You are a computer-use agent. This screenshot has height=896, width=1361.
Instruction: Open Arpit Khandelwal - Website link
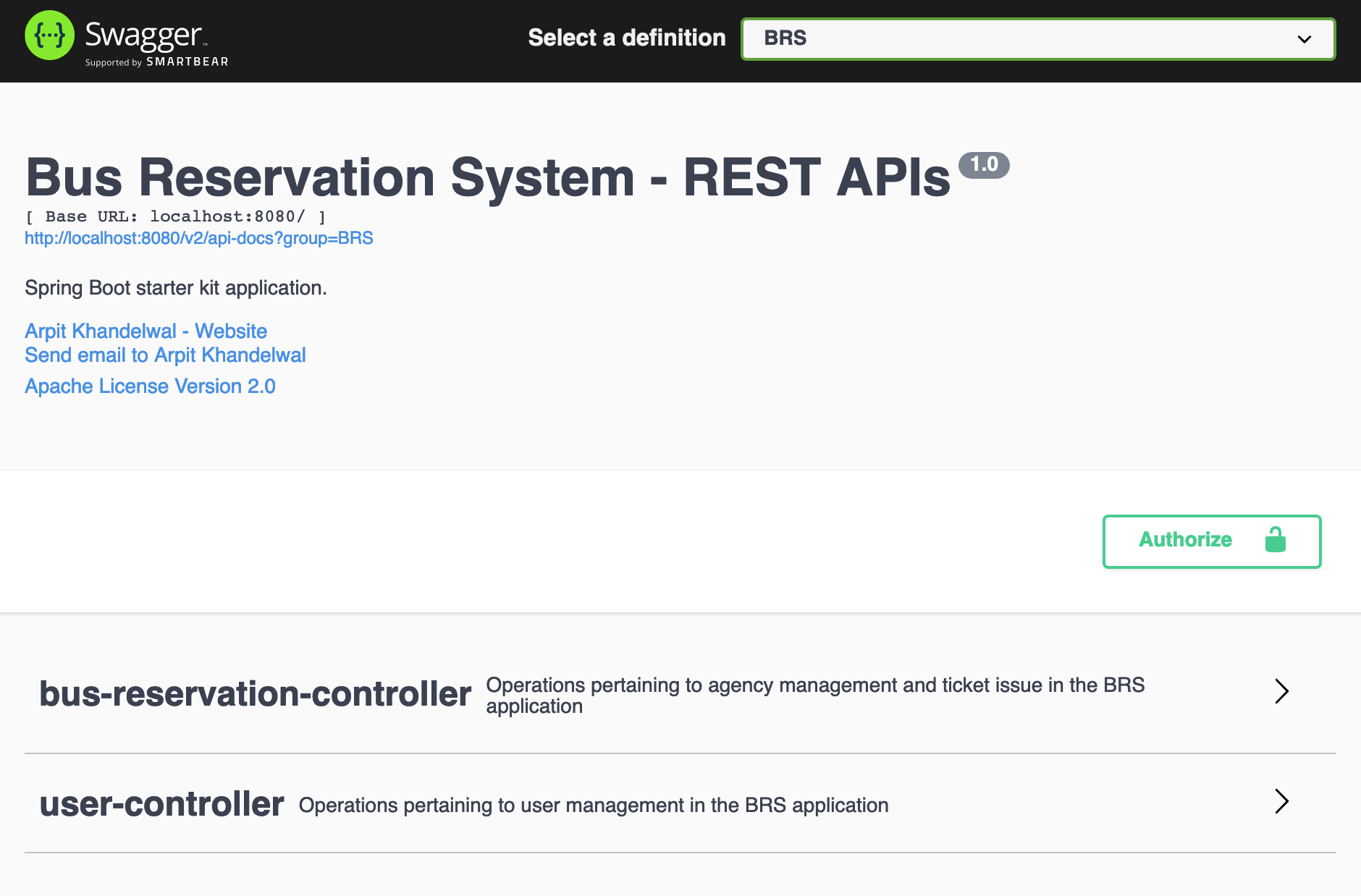click(146, 331)
